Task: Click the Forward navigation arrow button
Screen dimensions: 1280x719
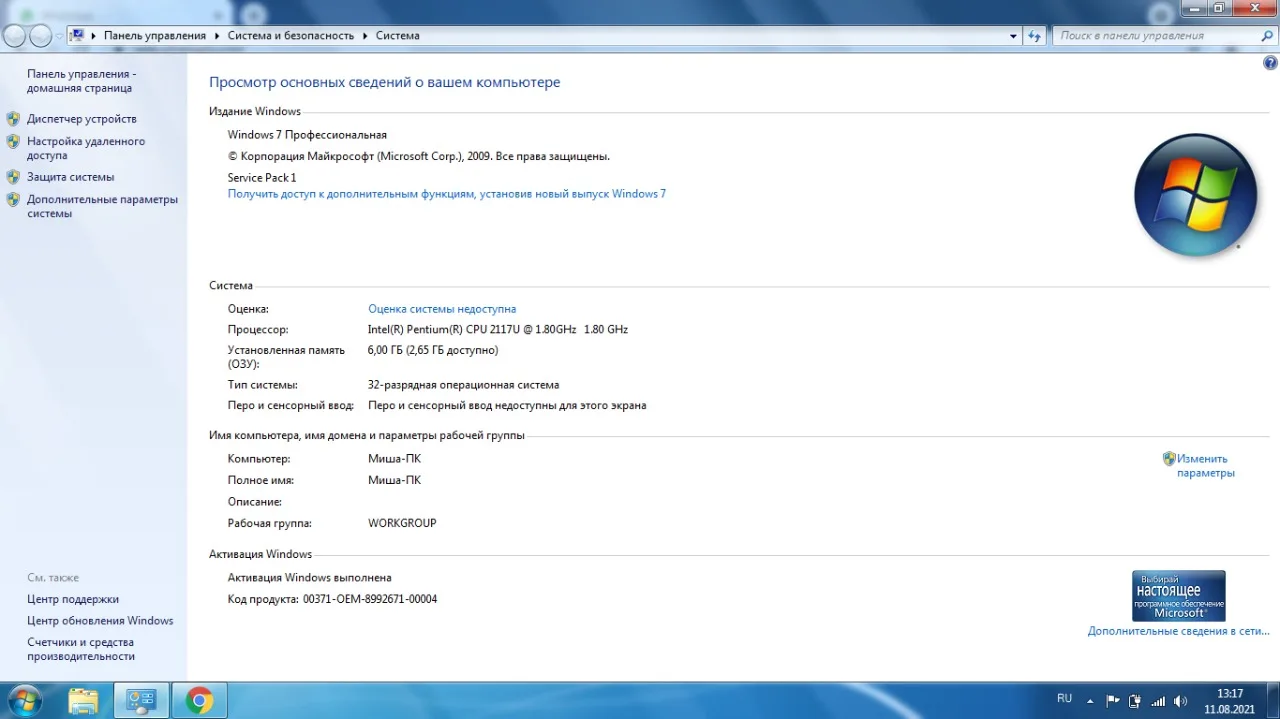Action: 40,36
